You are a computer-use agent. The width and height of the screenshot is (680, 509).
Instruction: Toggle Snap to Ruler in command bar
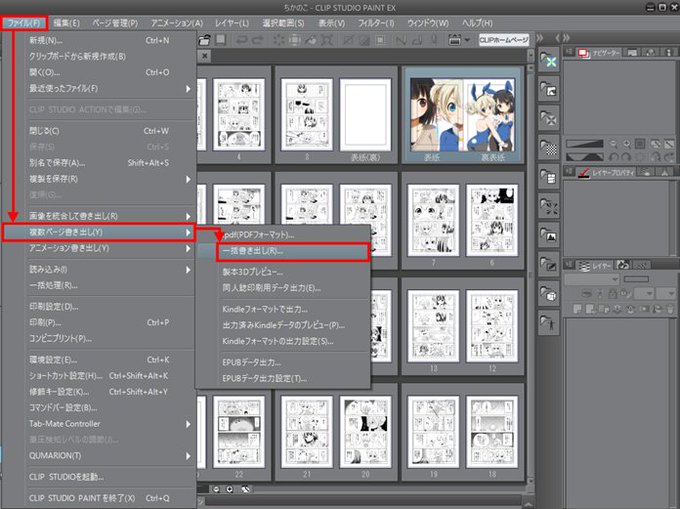[x=401, y=40]
